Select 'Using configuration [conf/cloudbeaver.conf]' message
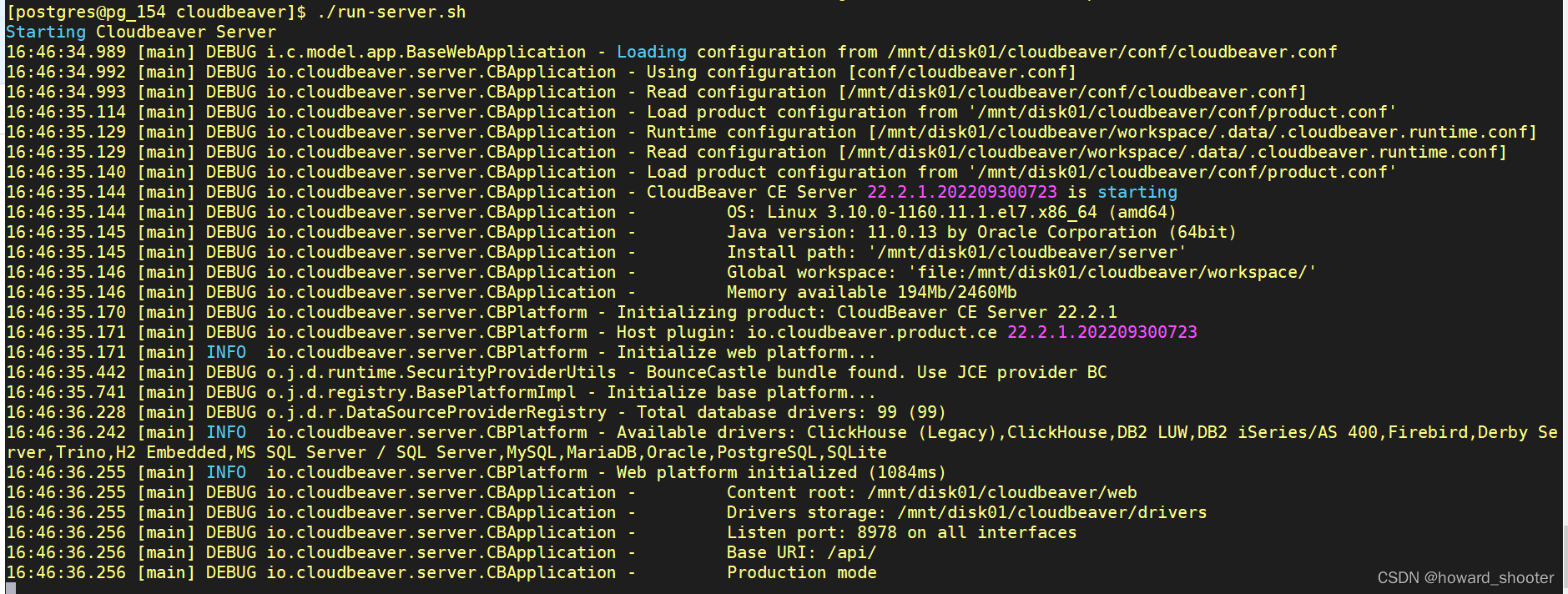The width and height of the screenshot is (1568, 594). point(861,73)
